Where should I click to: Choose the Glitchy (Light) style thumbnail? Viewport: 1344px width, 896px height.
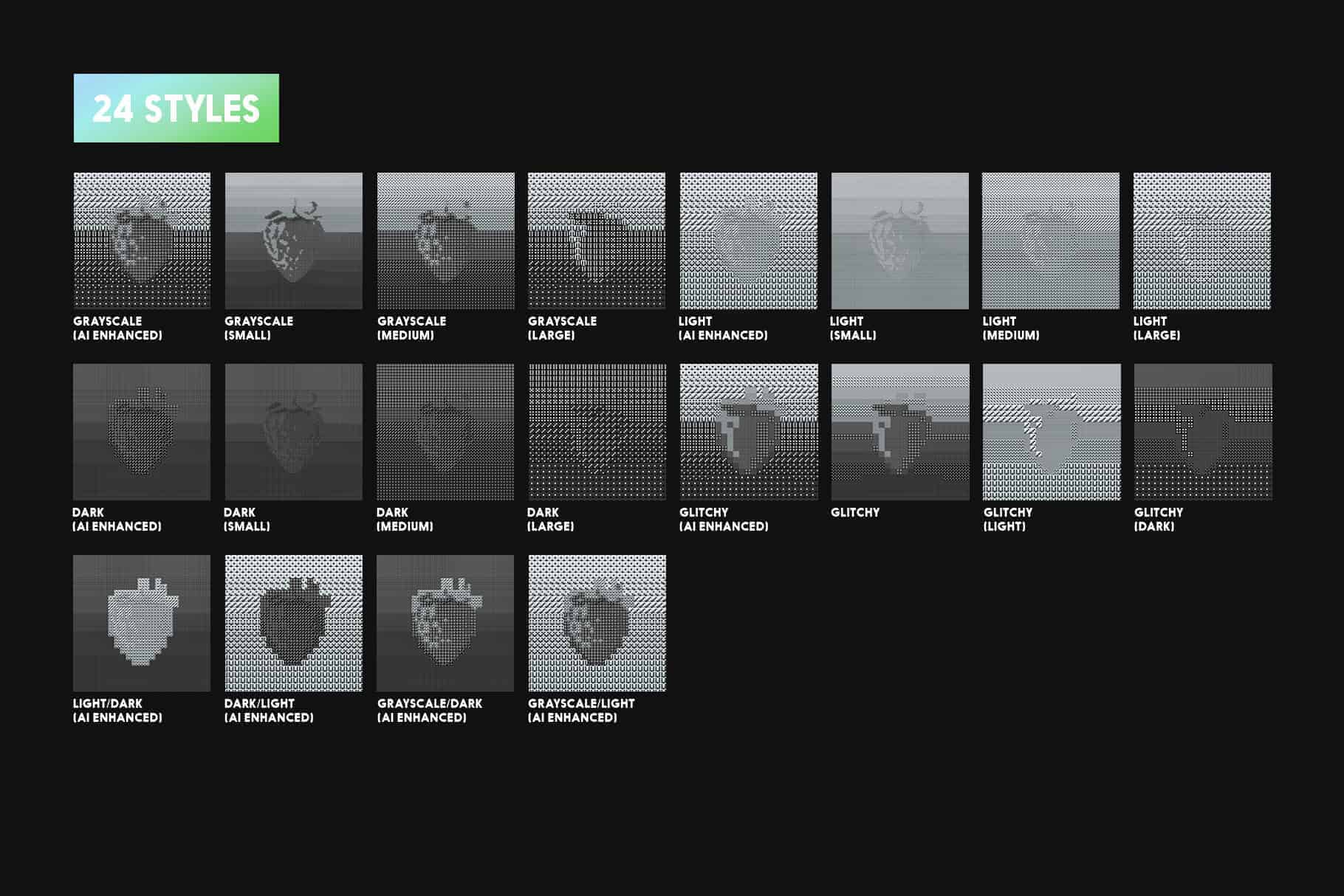[1051, 432]
